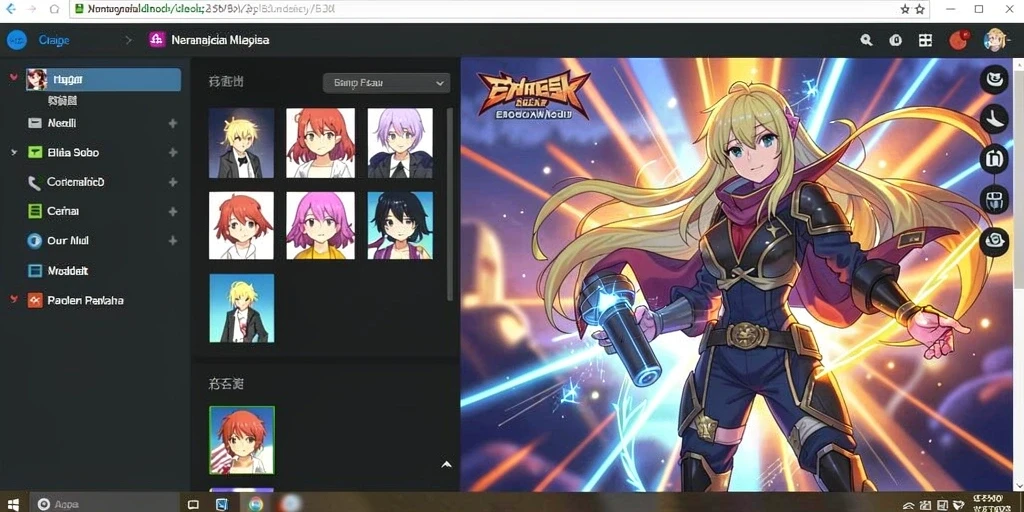1024x512 pixels.
Task: Click the upward chevron below the thumbnails
Action: pyautogui.click(x=447, y=464)
